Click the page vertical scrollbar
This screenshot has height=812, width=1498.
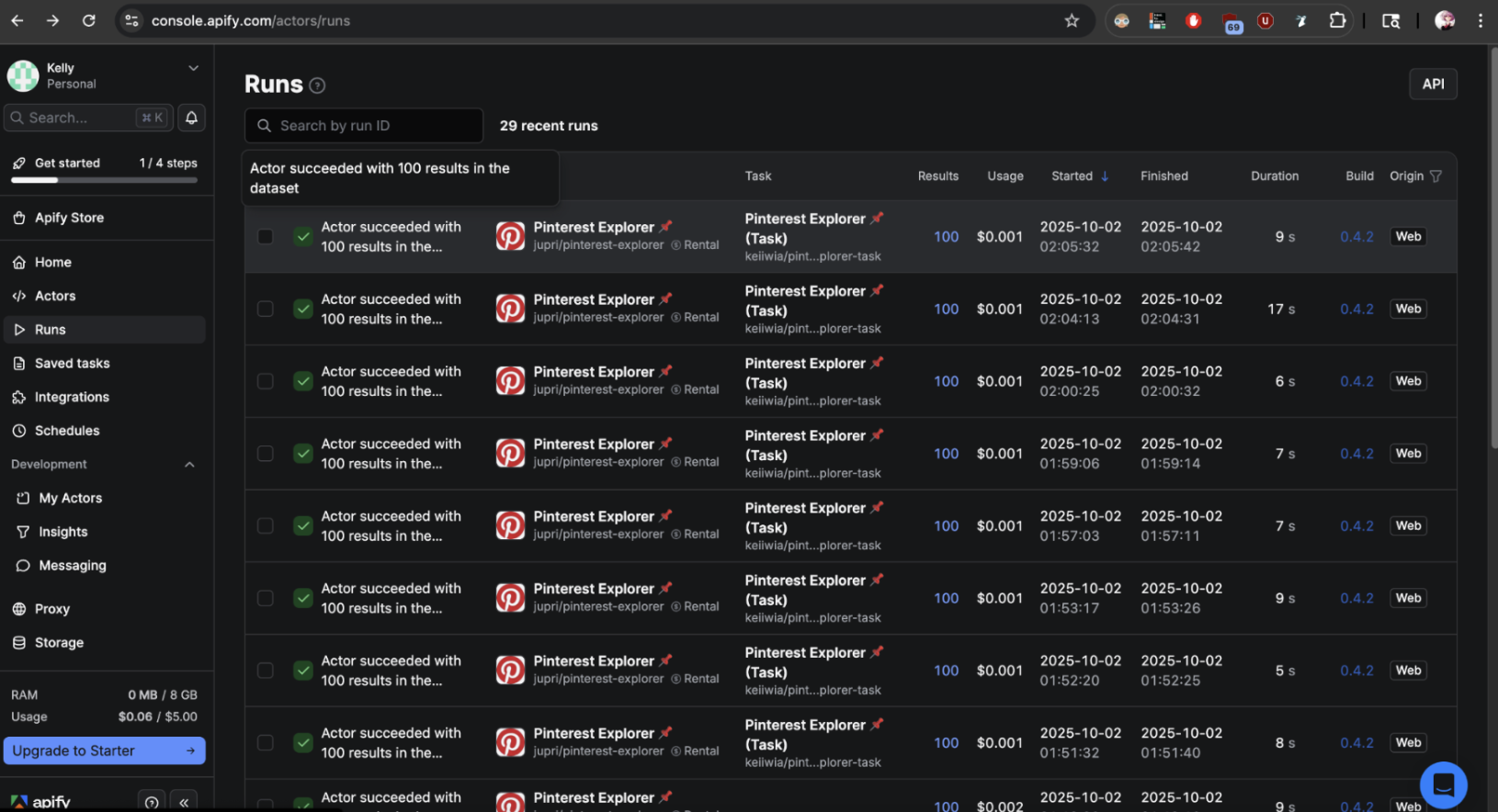pos(1493,248)
